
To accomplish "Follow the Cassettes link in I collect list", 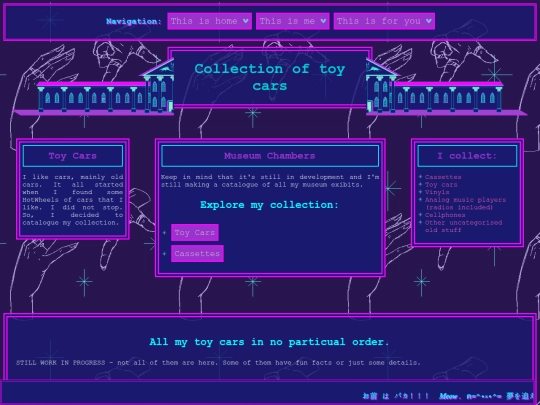I will point(443,177).
